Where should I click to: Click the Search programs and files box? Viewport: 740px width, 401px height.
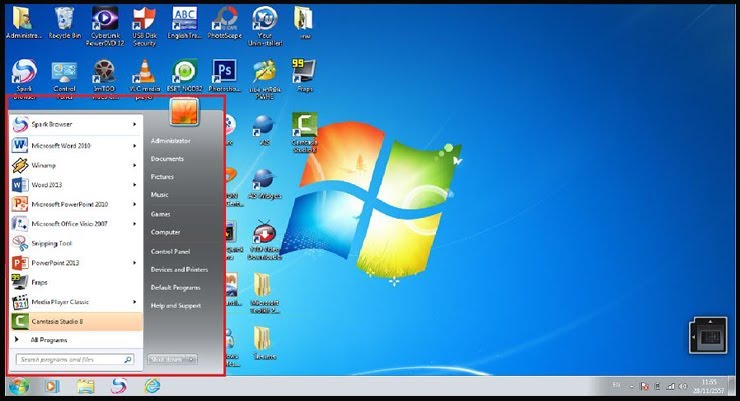[70, 358]
